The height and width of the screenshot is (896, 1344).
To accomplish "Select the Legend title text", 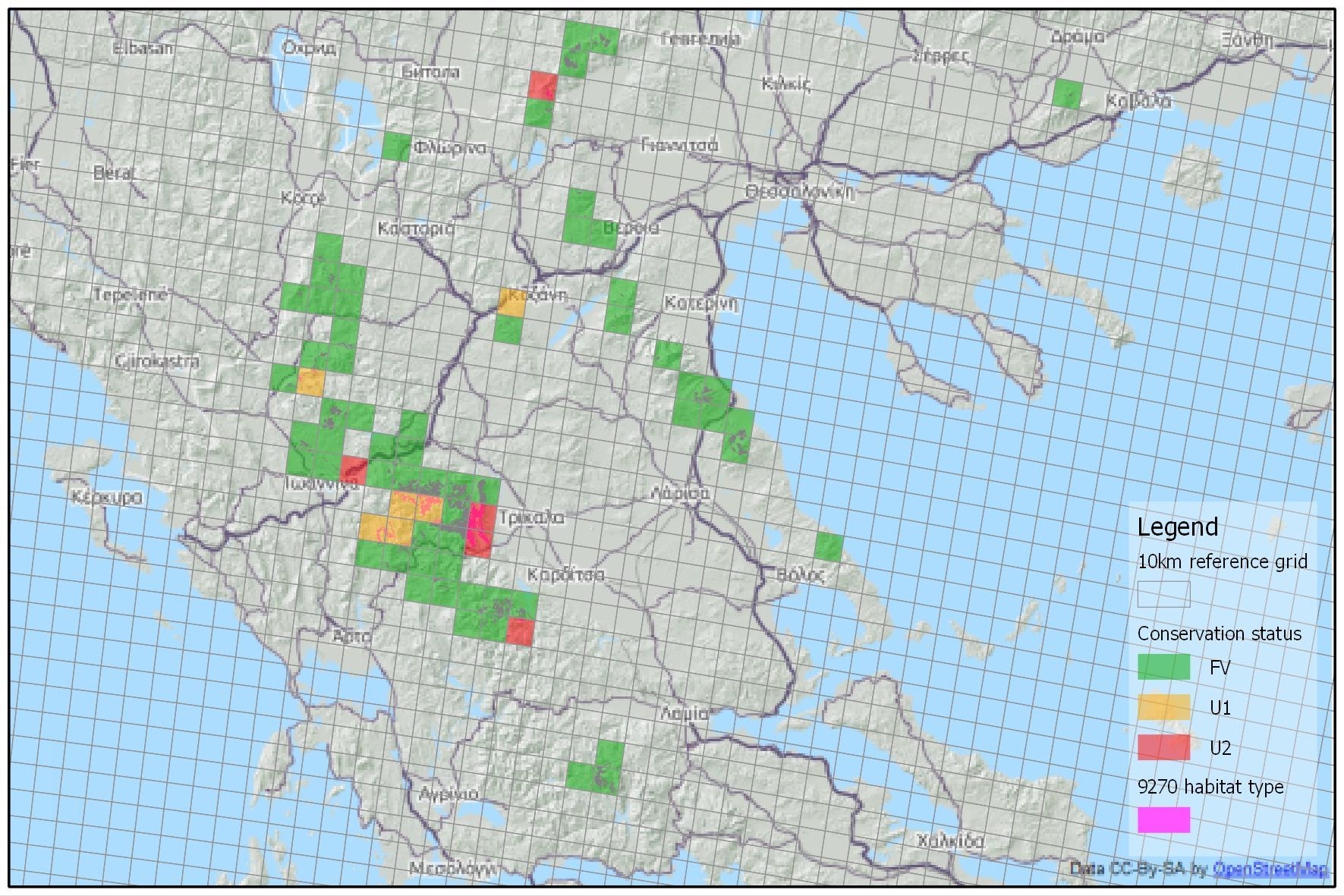I will click(x=1177, y=527).
